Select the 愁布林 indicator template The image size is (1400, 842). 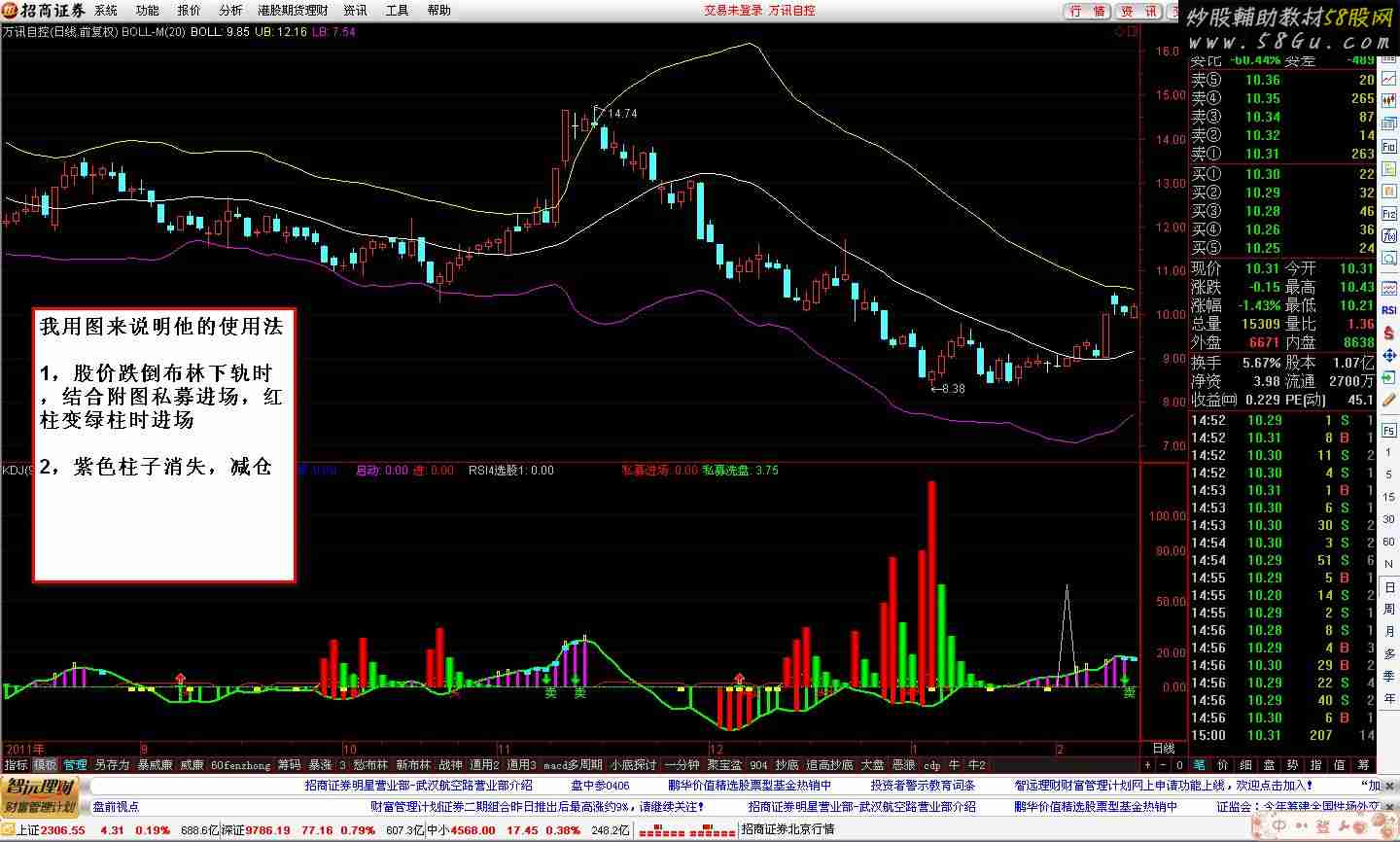pos(369,765)
